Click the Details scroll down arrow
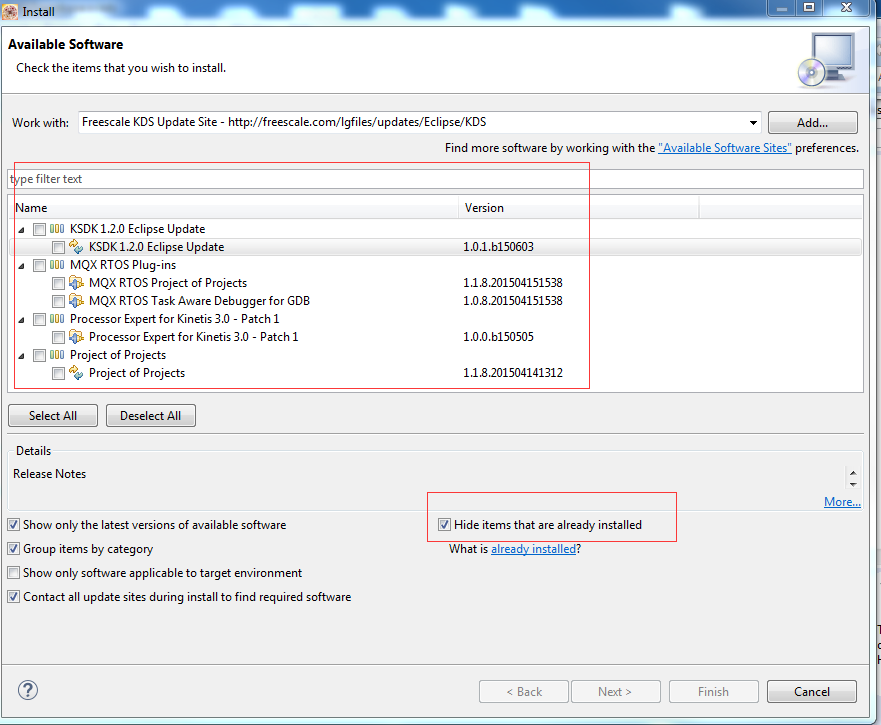 pyautogui.click(x=853, y=484)
